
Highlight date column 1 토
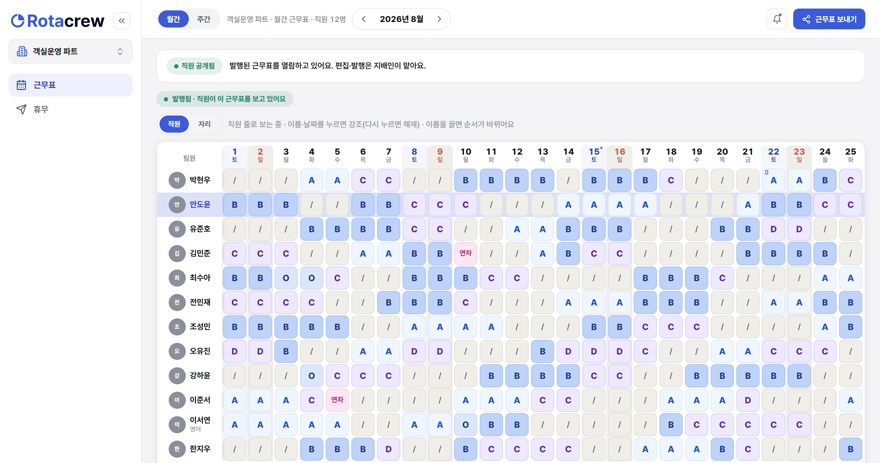point(235,155)
